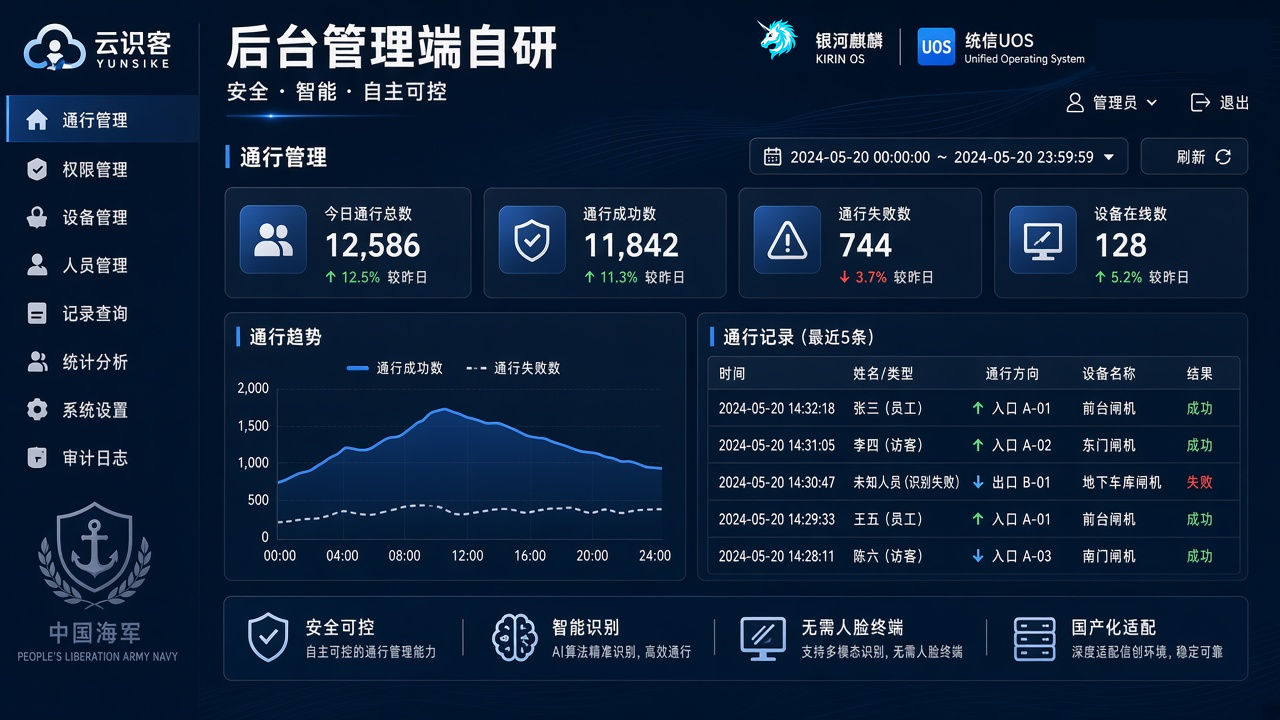Click the 智能识别 brain icon

click(x=516, y=638)
